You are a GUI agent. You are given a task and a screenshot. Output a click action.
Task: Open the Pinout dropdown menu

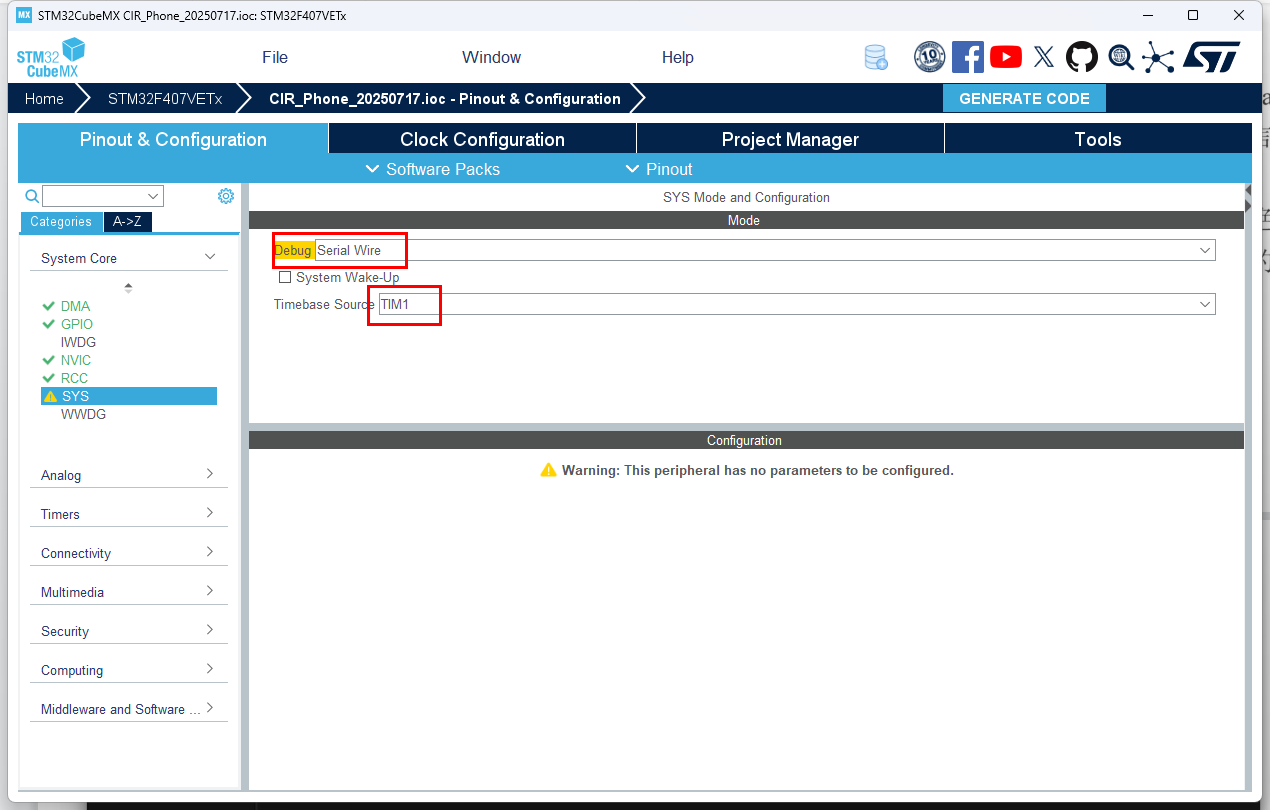point(658,169)
